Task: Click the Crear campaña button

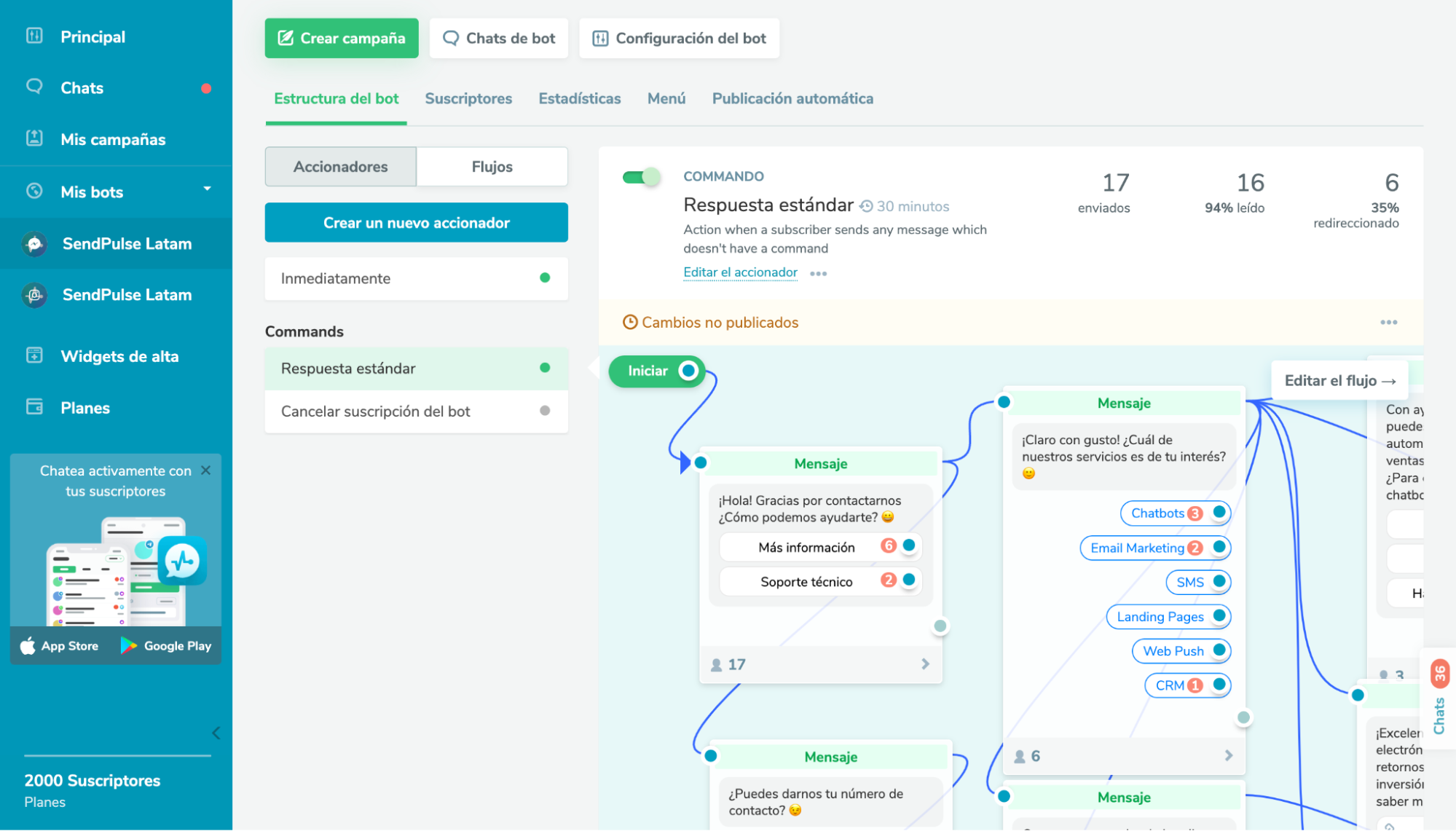Action: pyautogui.click(x=342, y=38)
